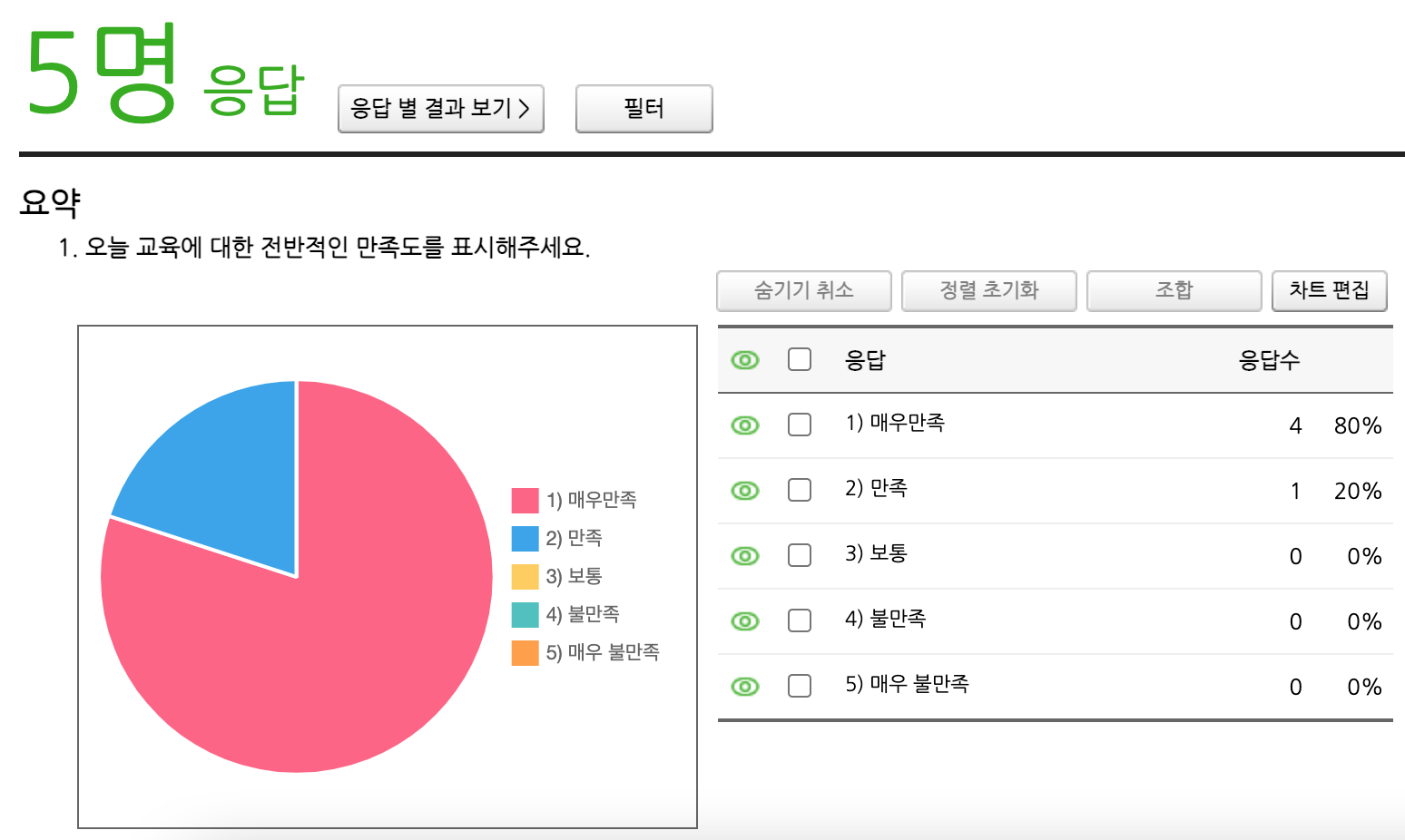Check the select-all checkbox in table header
The image size is (1405, 840).
pyautogui.click(x=800, y=360)
